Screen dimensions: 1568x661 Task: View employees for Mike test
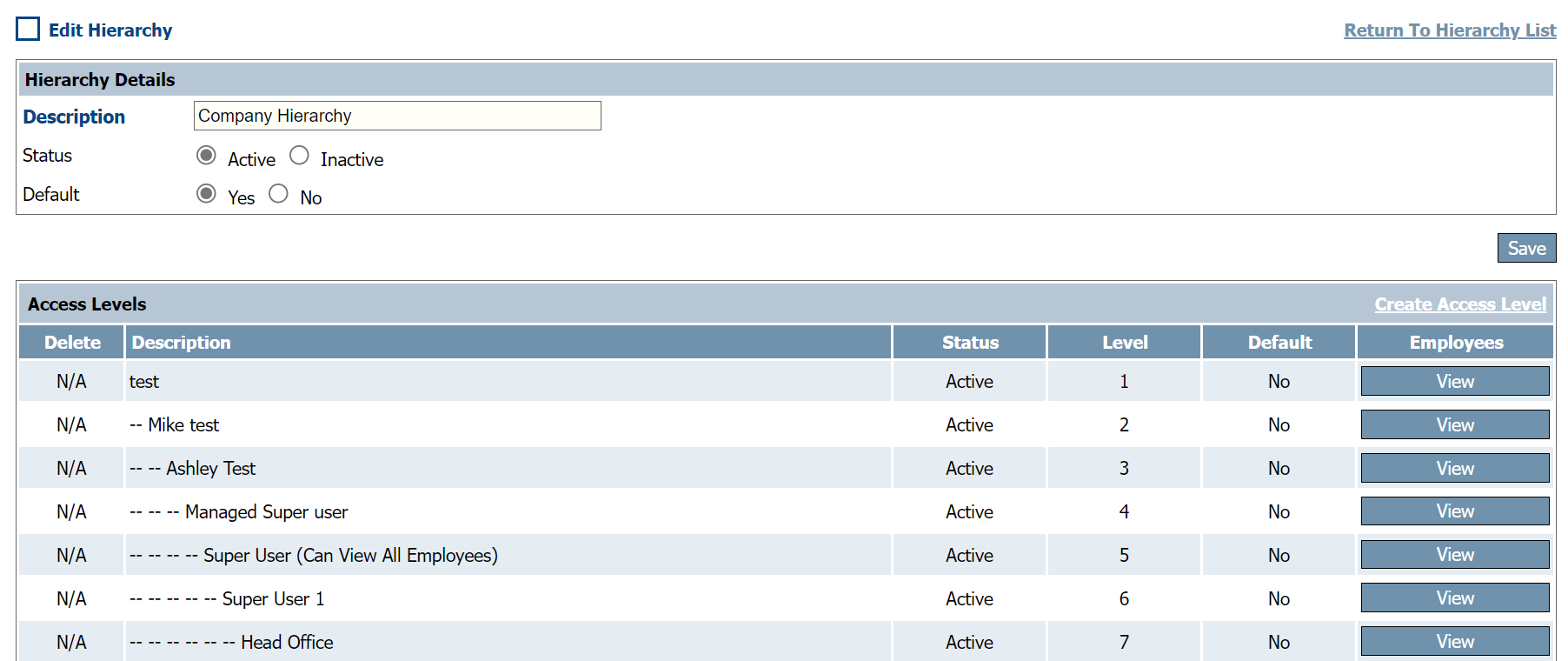click(1455, 424)
